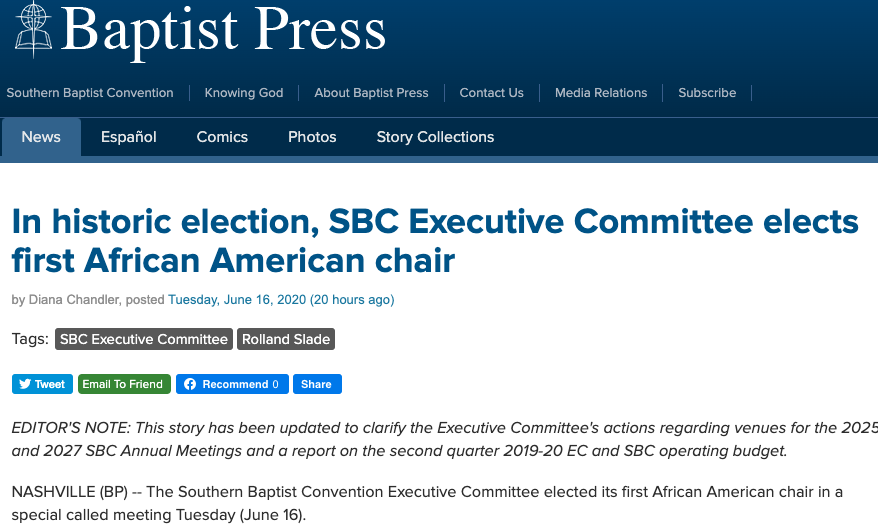Open the article headline about historic election
The height and width of the screenshot is (525, 878).
click(x=435, y=241)
